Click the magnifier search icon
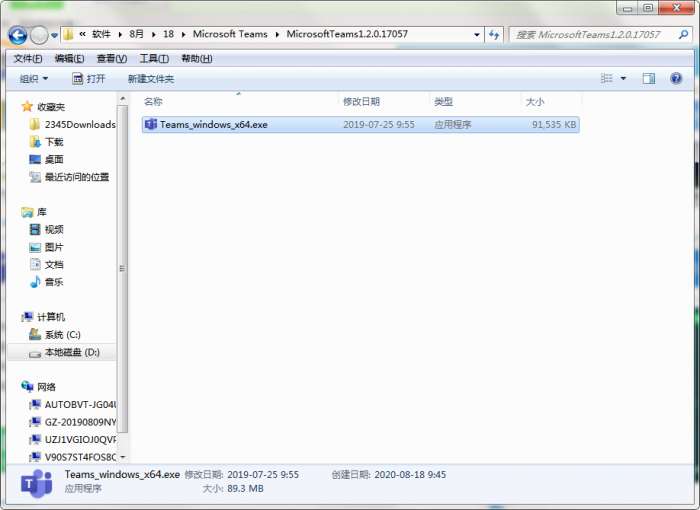Screen dimensions: 700x510 click(x=683, y=34)
